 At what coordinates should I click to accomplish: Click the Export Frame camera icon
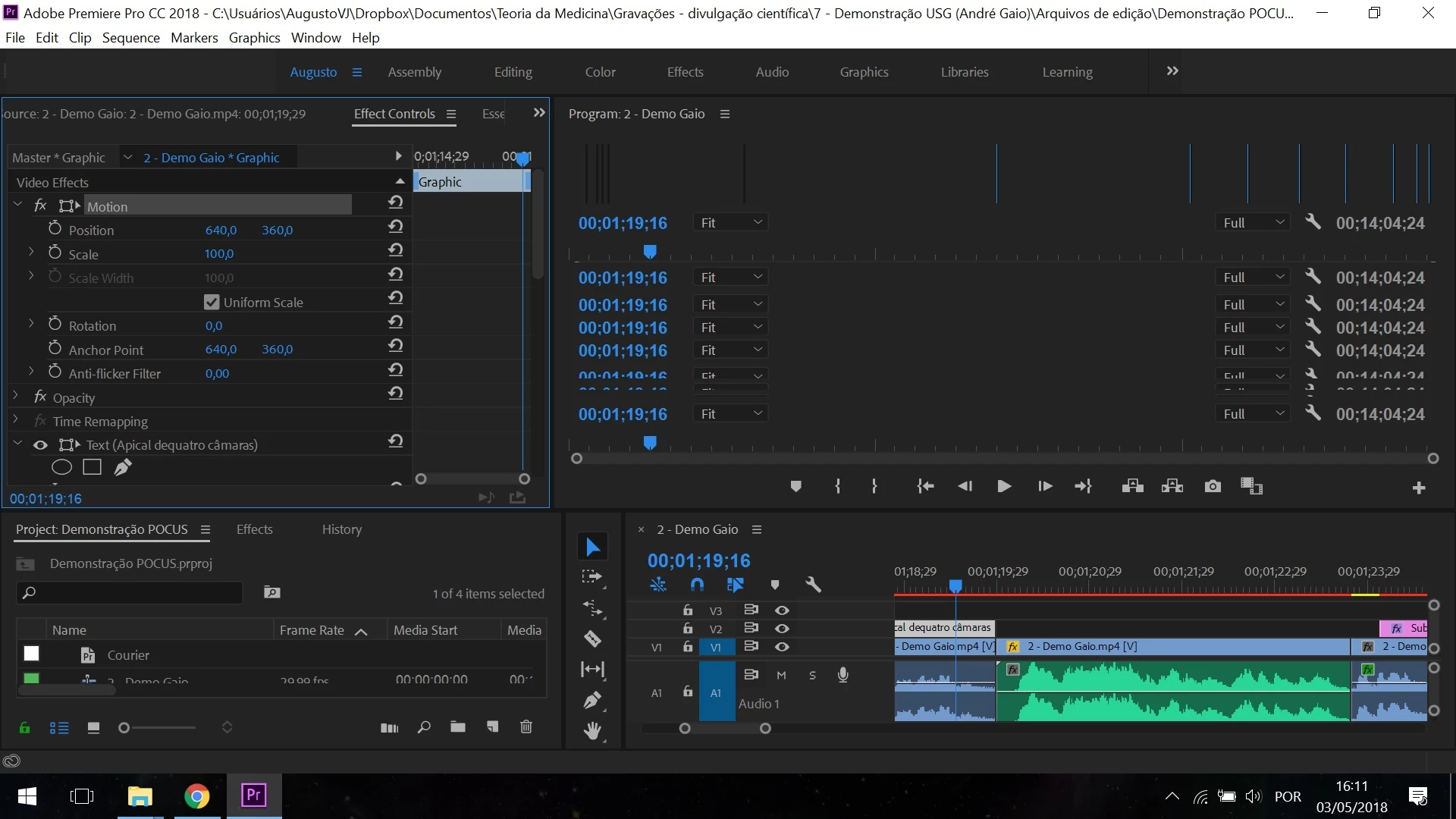[x=1213, y=487]
